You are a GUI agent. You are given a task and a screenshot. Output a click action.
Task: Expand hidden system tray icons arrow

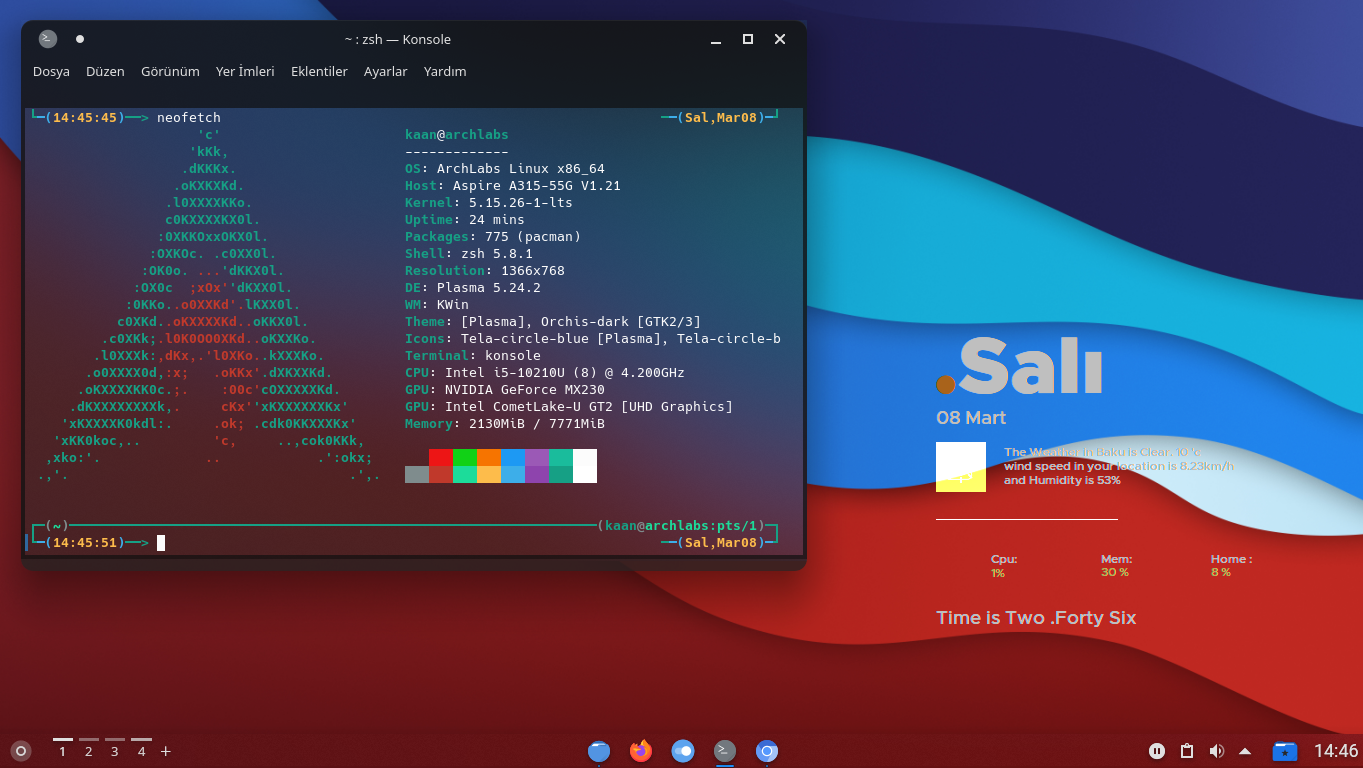[x=1245, y=751]
